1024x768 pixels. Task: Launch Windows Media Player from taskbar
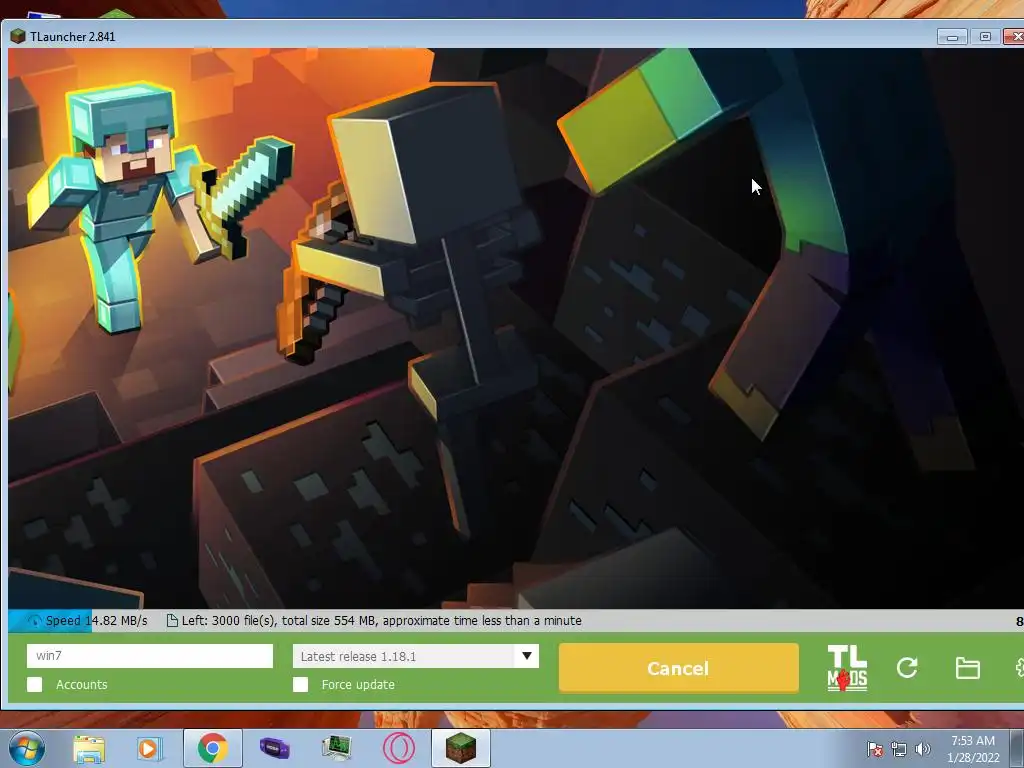pos(148,748)
